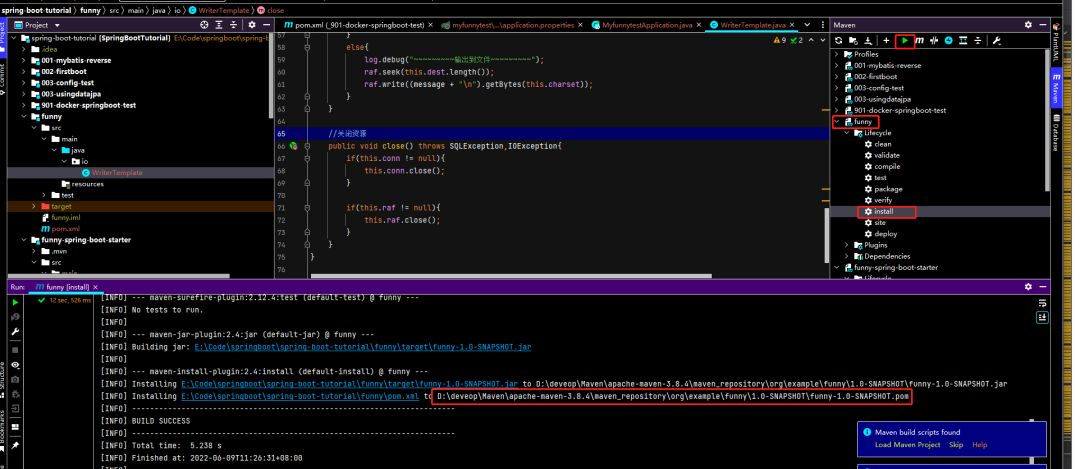This screenshot has width=1080, height=469.
Task: Click the Load Maven Project link
Action: coord(908,444)
